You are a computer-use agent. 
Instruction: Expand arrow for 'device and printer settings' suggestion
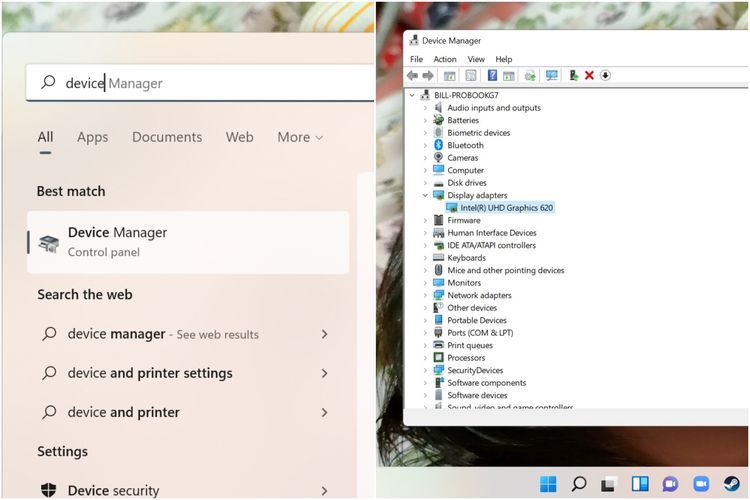tap(324, 373)
